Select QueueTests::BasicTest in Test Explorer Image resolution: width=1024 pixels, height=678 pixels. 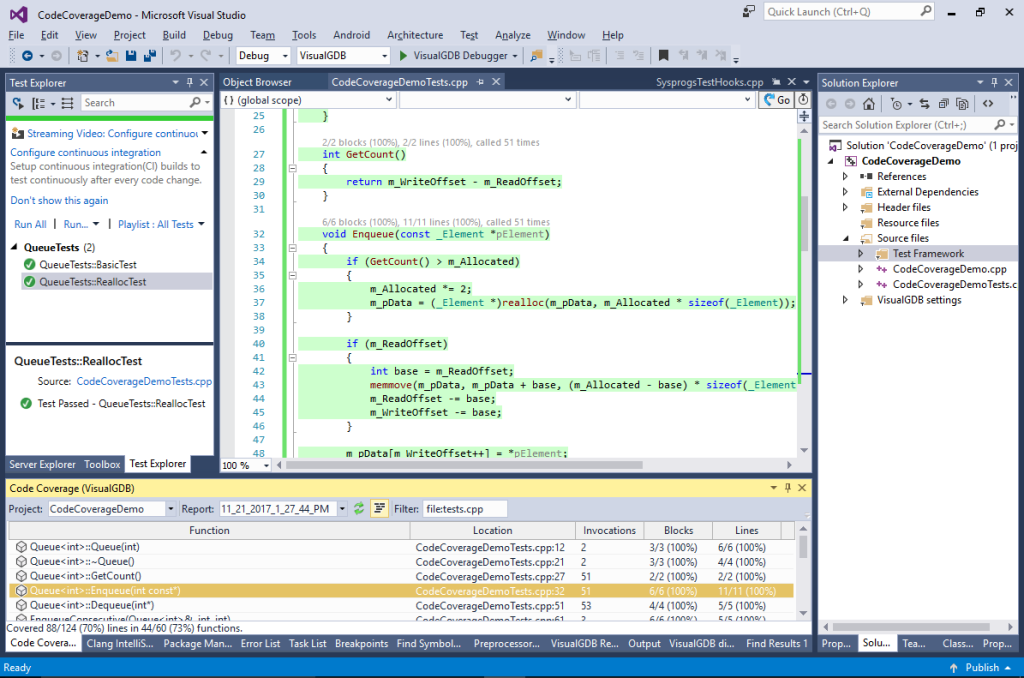(88, 265)
